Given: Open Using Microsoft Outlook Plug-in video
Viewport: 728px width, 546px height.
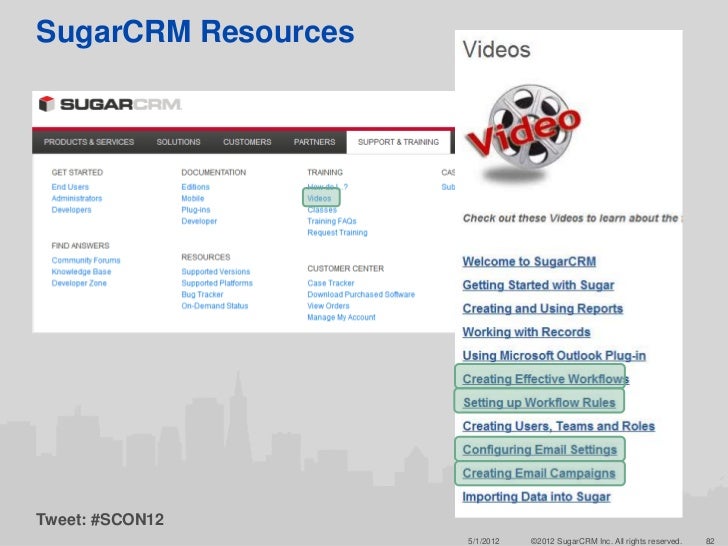Looking at the screenshot, I should click(x=554, y=356).
